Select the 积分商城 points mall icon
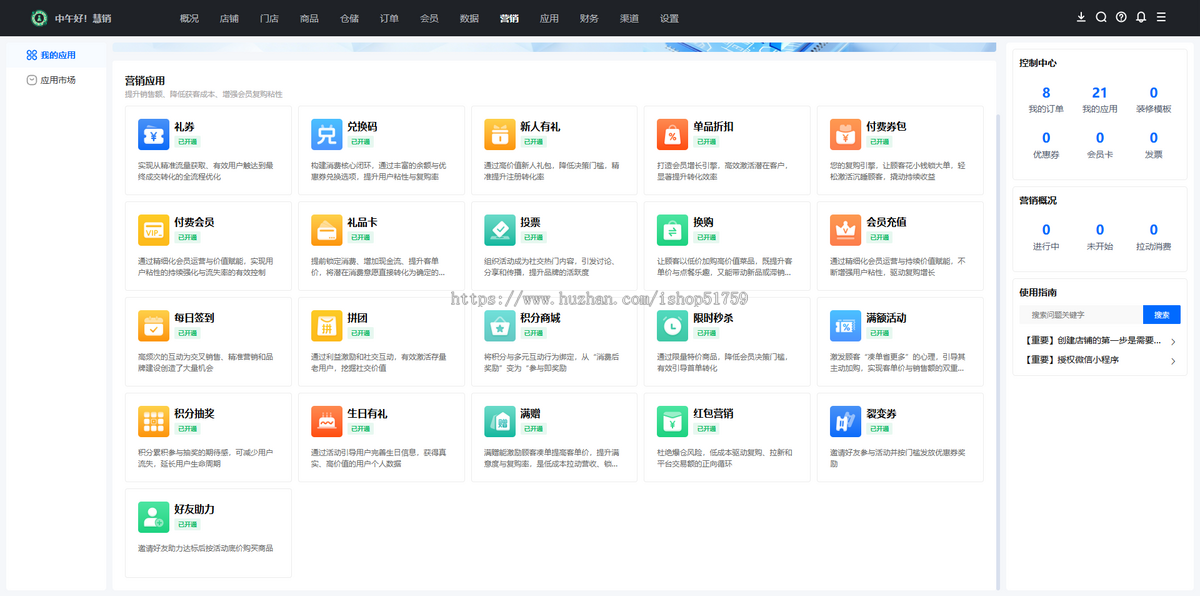 coord(500,325)
